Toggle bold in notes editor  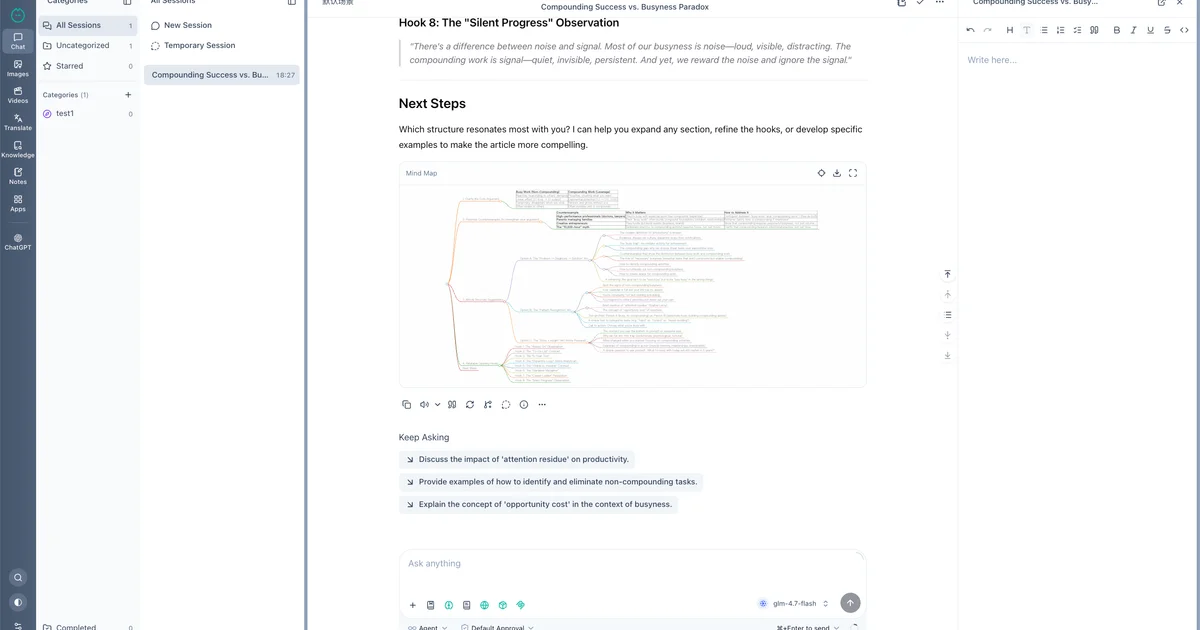[x=1117, y=30]
